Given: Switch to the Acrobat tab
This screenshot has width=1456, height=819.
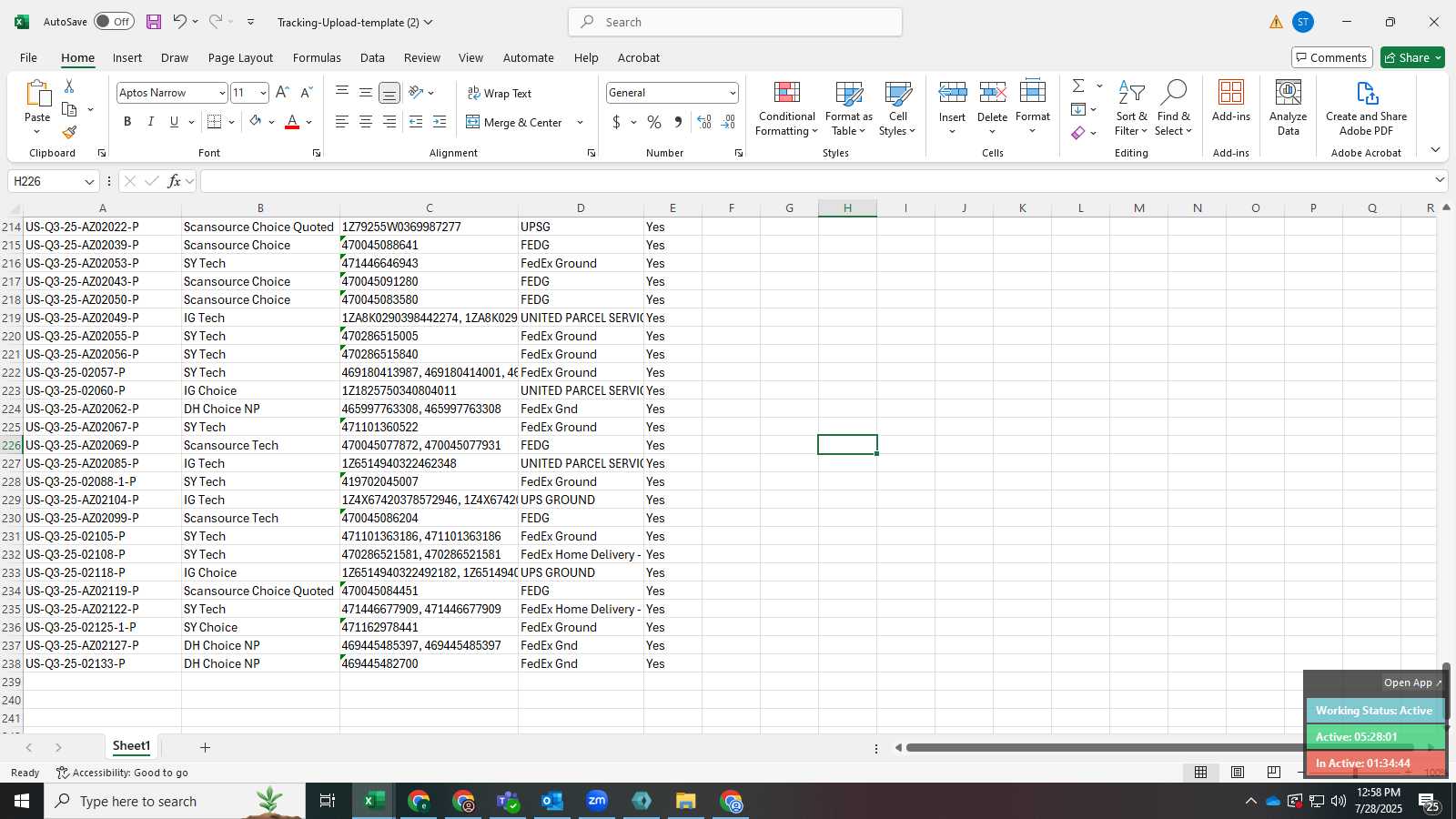Looking at the screenshot, I should point(639,57).
